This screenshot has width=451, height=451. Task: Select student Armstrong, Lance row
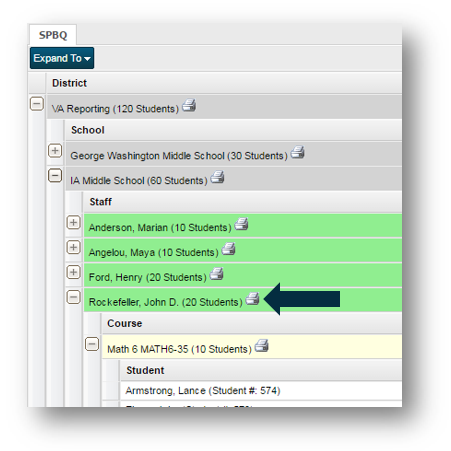tap(261, 390)
